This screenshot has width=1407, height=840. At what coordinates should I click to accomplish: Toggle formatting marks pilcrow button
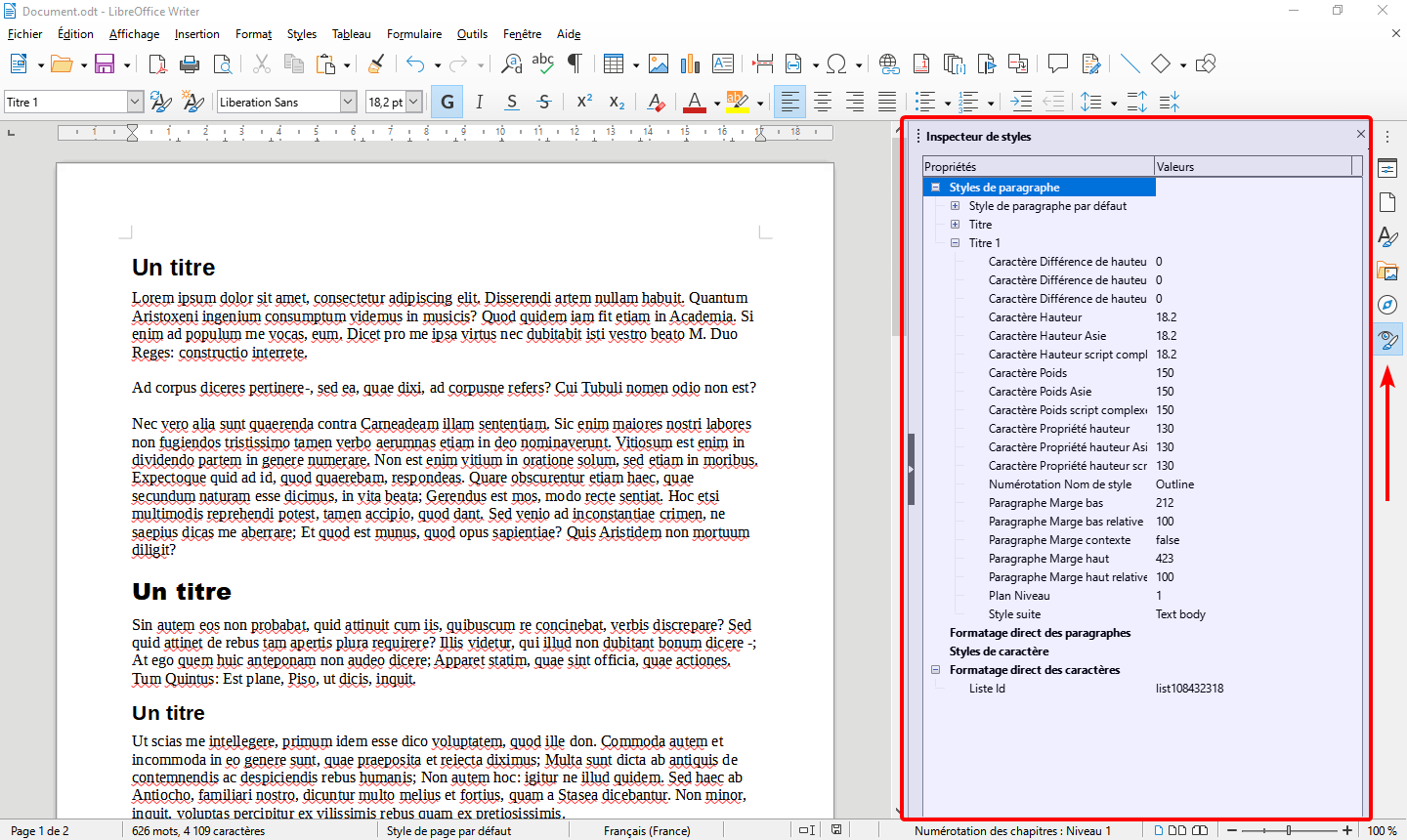tap(576, 64)
